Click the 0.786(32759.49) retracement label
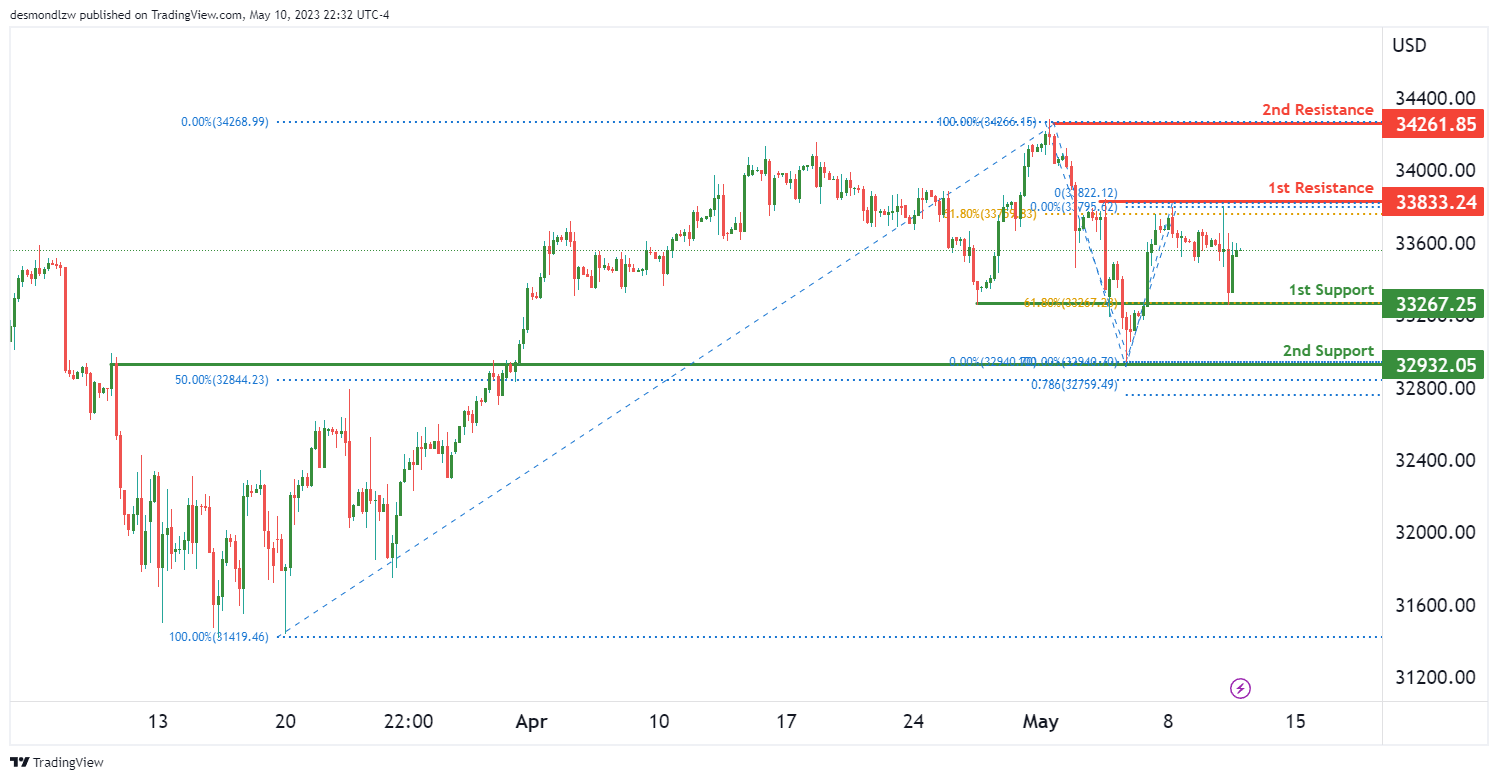The height and width of the screenshot is (780, 1498). (x=1074, y=384)
